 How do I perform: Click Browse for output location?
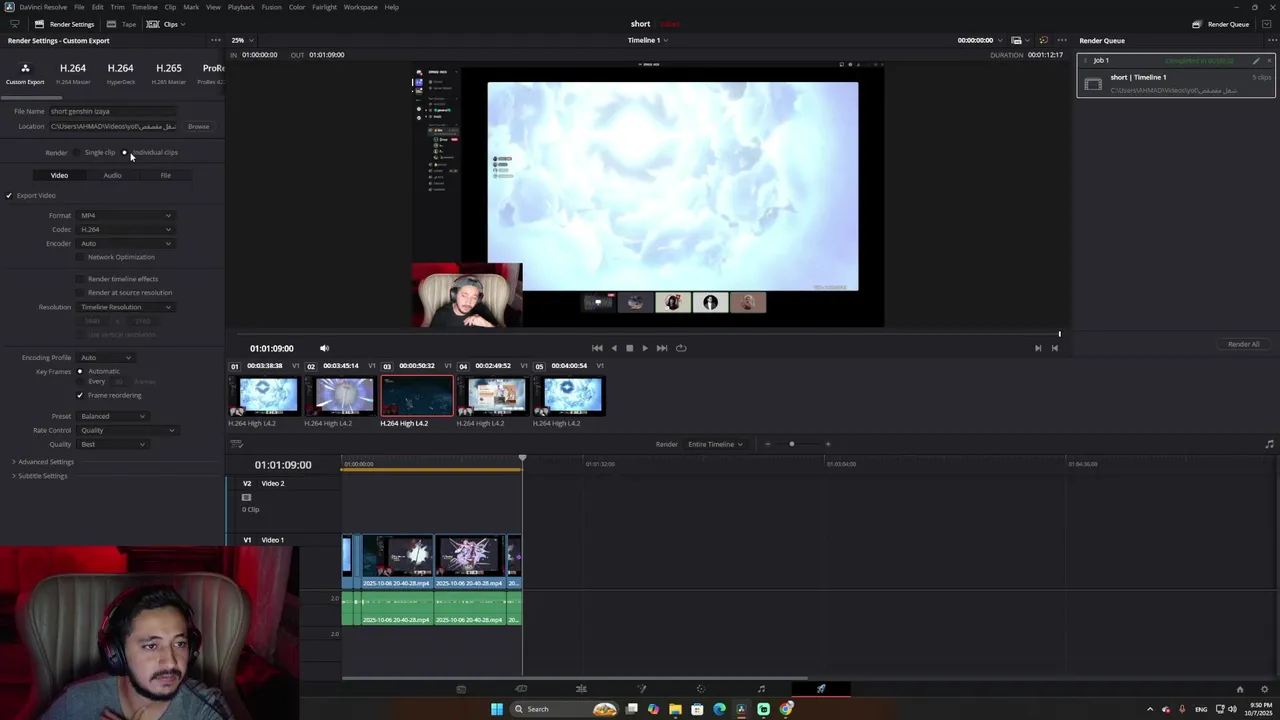198,127
